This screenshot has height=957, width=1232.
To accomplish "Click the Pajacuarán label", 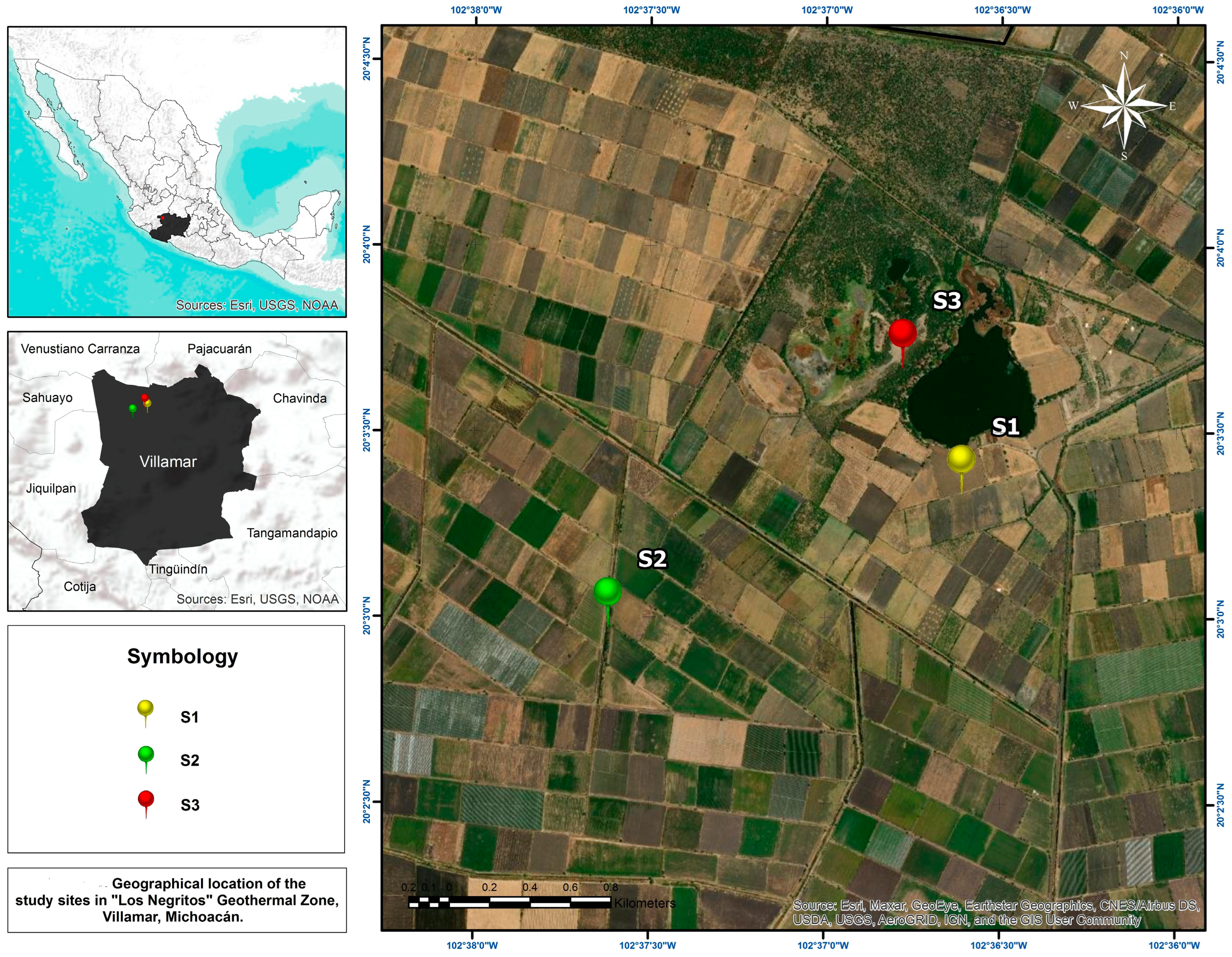I will tap(219, 349).
